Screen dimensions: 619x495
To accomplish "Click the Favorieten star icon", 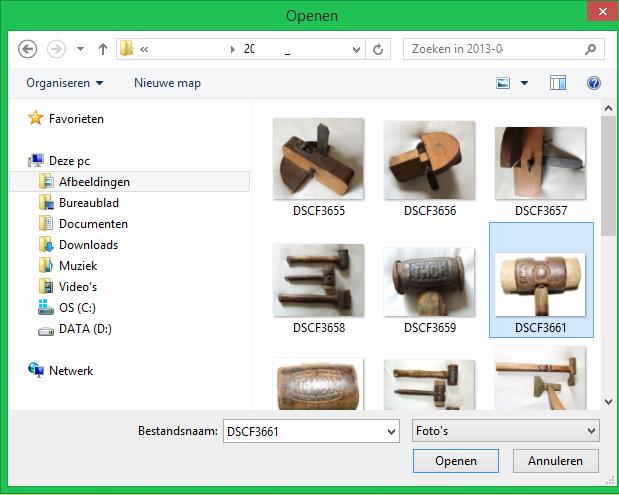I will [36, 118].
